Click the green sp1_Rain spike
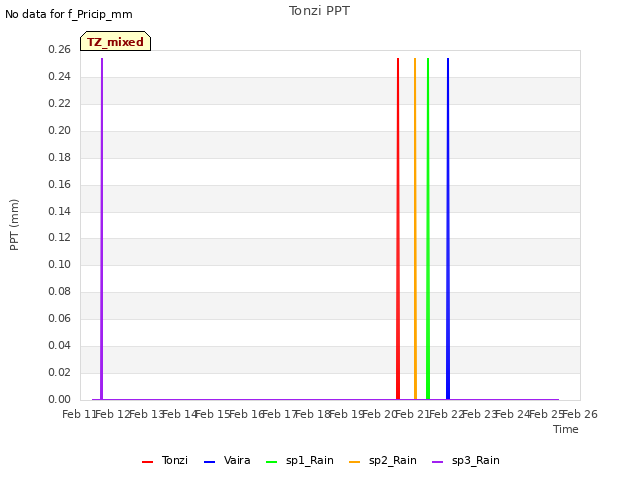Image resolution: width=640 pixels, height=480 pixels. coord(428,229)
